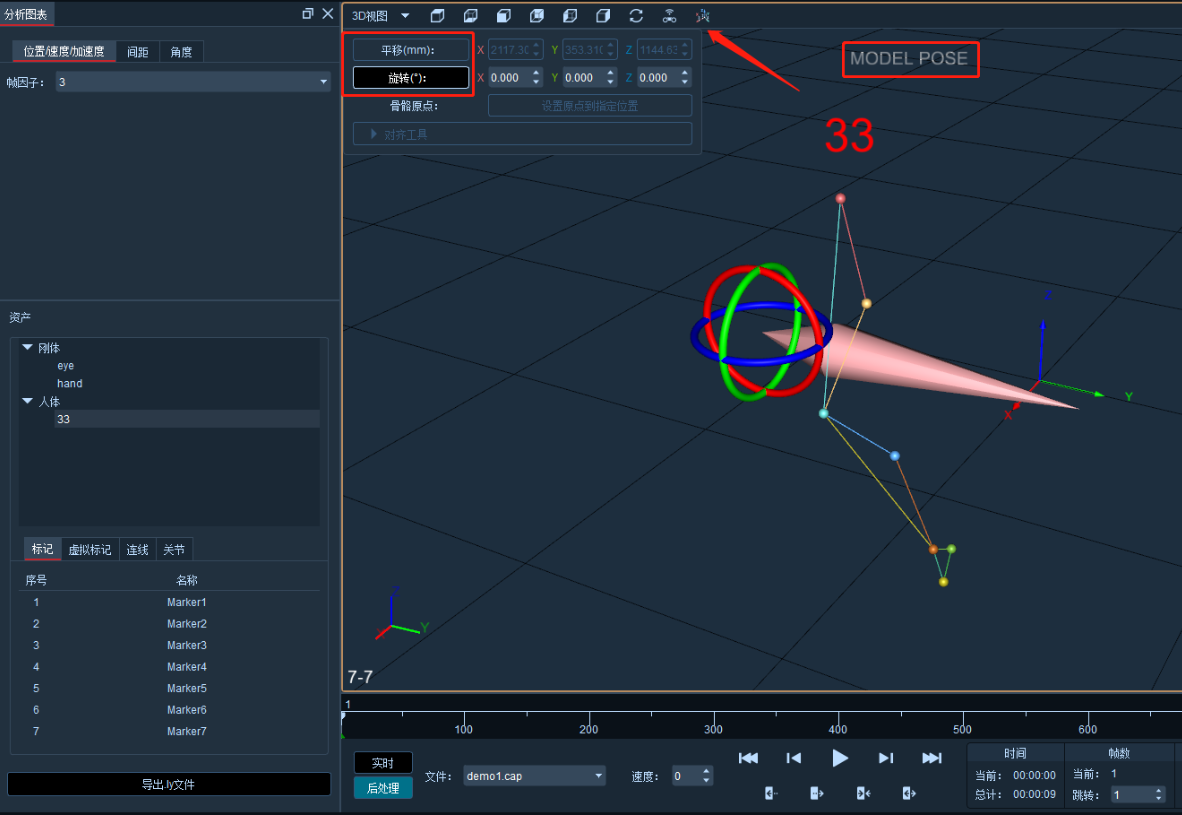
Task: Step back to the previous frame
Action: [x=794, y=758]
